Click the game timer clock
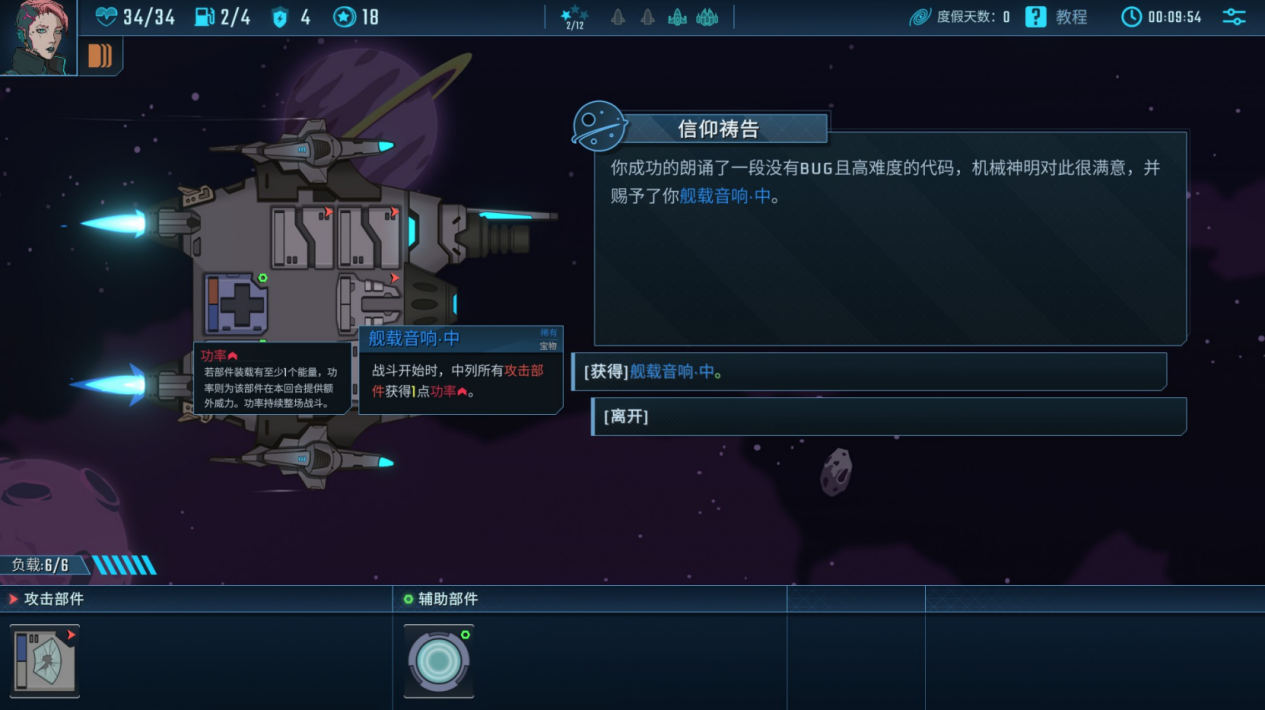The height and width of the screenshot is (710, 1265). click(1161, 17)
